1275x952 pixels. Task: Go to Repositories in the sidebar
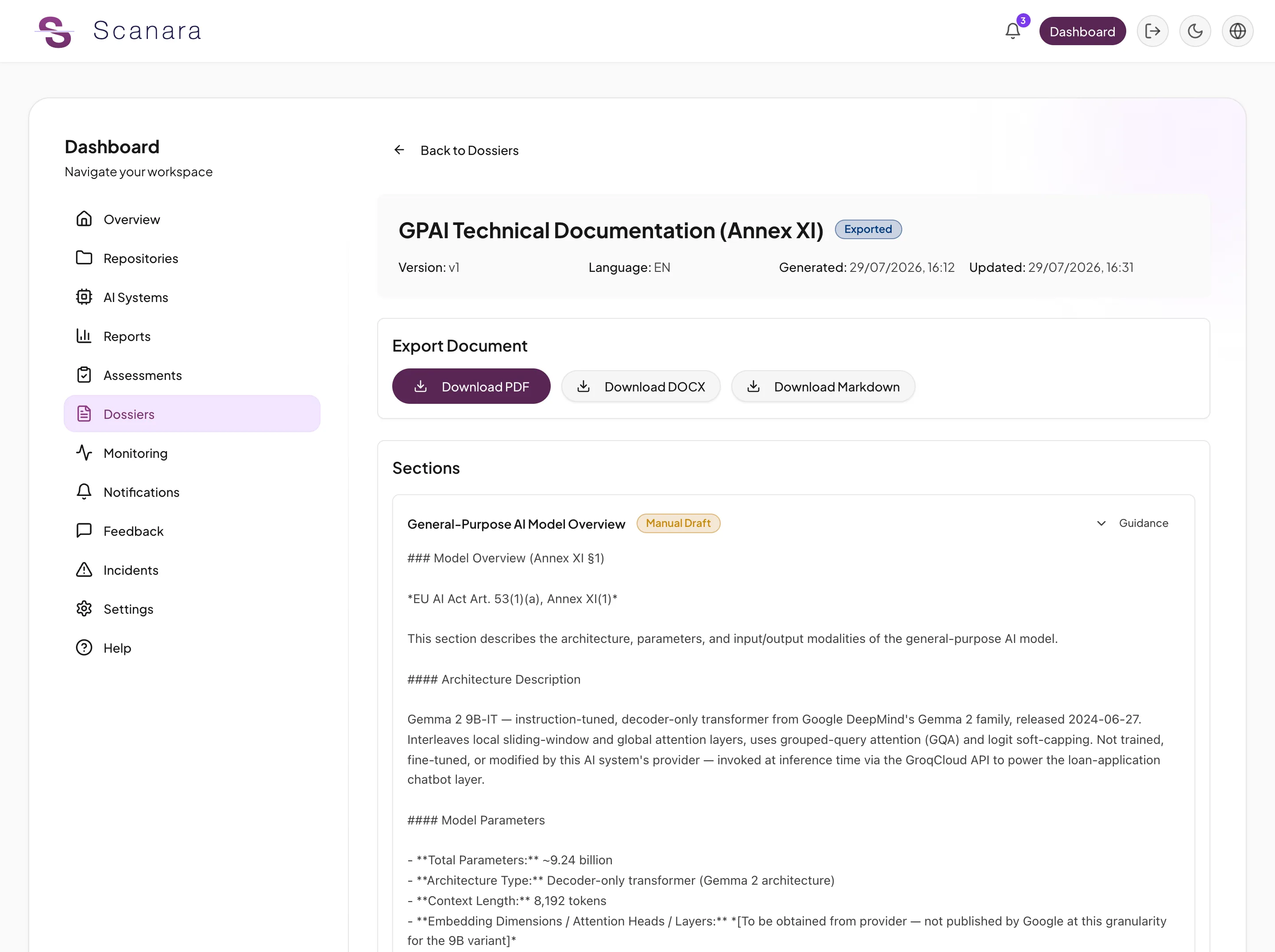pyautogui.click(x=192, y=258)
